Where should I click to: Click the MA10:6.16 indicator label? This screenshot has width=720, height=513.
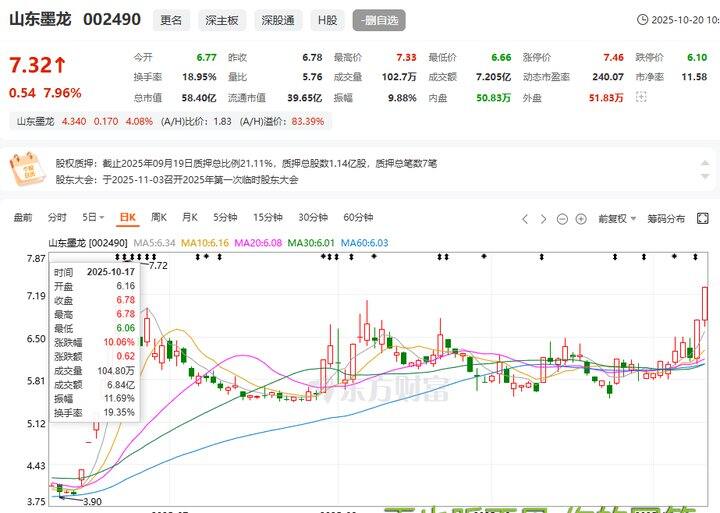coord(205,243)
